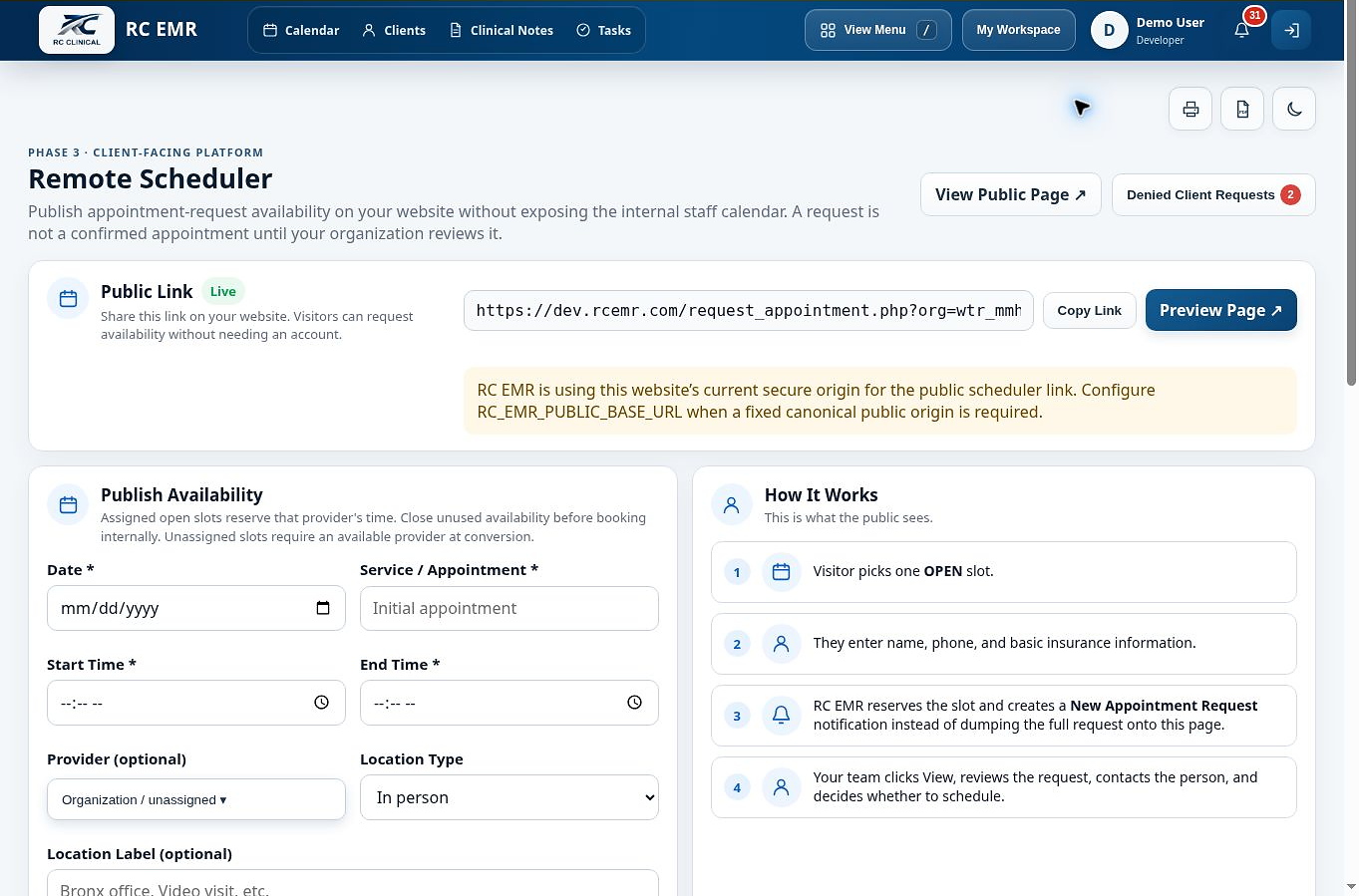Click the Live status badge
This screenshot has height=896, width=1359.
[x=223, y=291]
